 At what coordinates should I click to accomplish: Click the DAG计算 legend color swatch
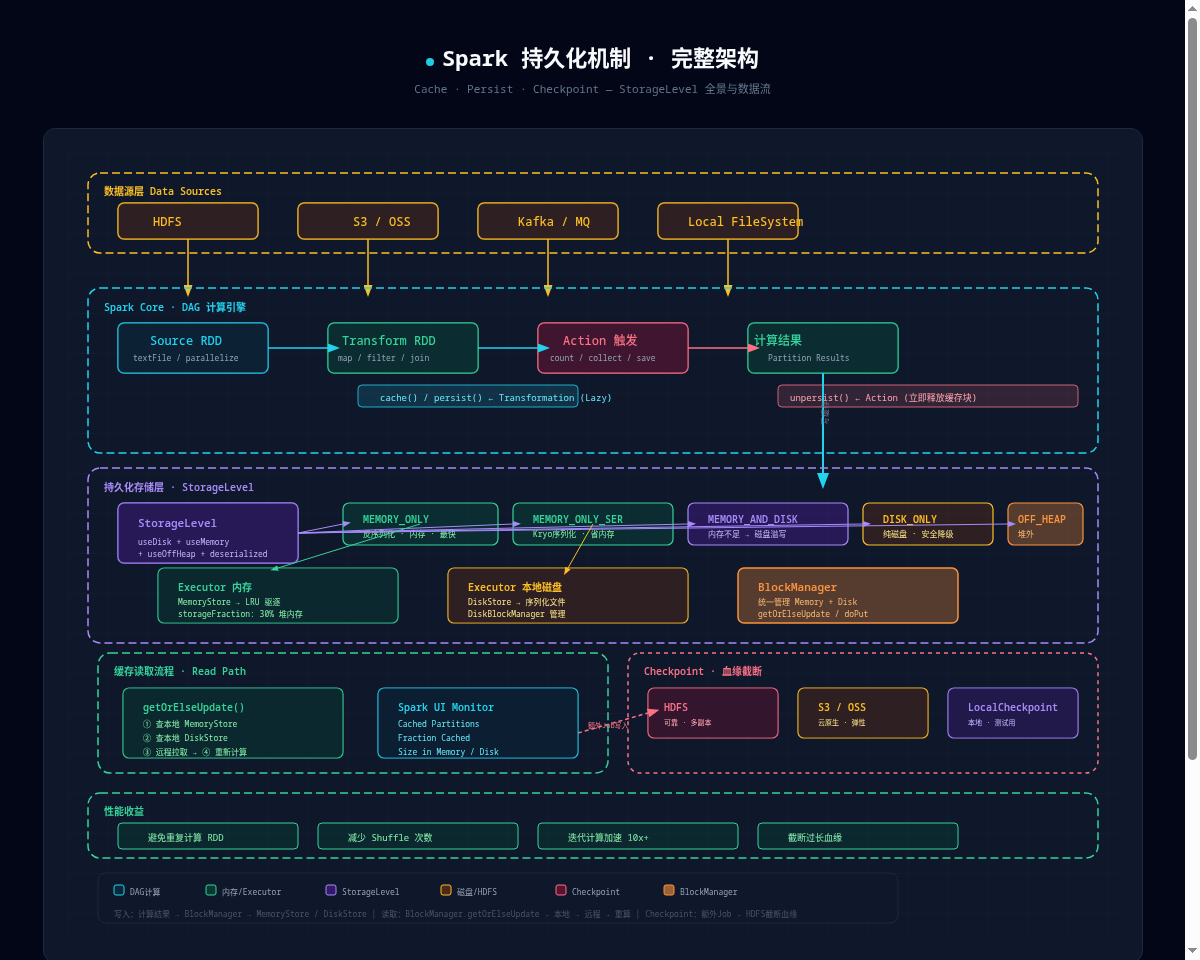coord(119,890)
